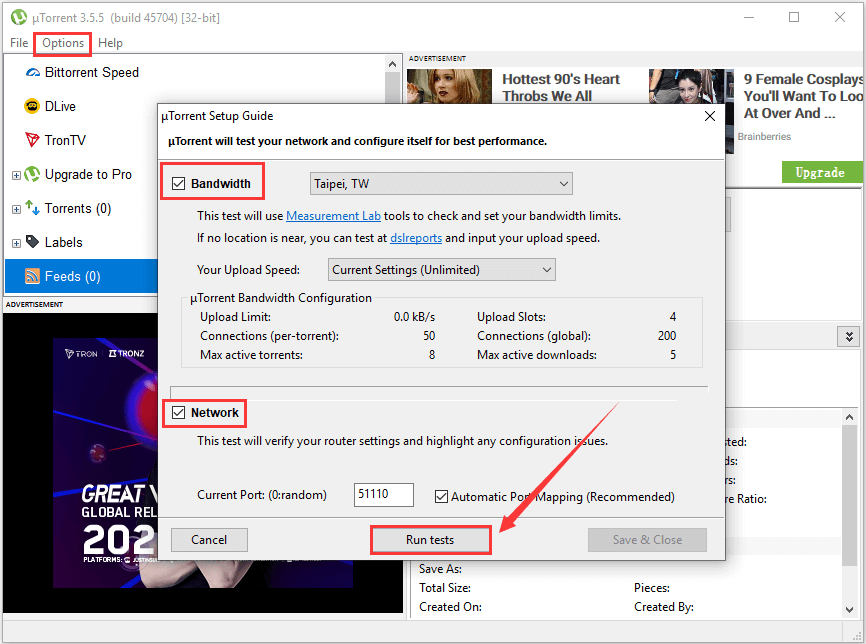Expand the Upgrade to Pro tree node
Viewport: 866px width, 644px height.
click(x=16, y=176)
